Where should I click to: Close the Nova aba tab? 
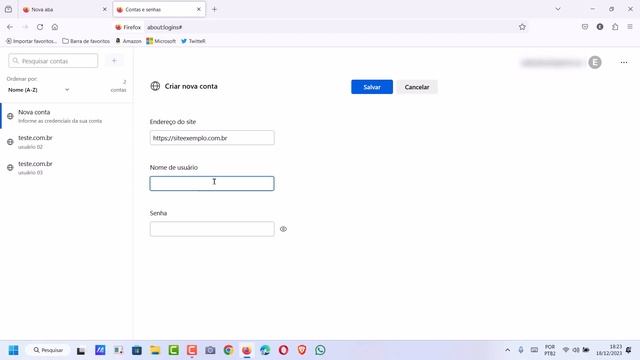[104, 9]
